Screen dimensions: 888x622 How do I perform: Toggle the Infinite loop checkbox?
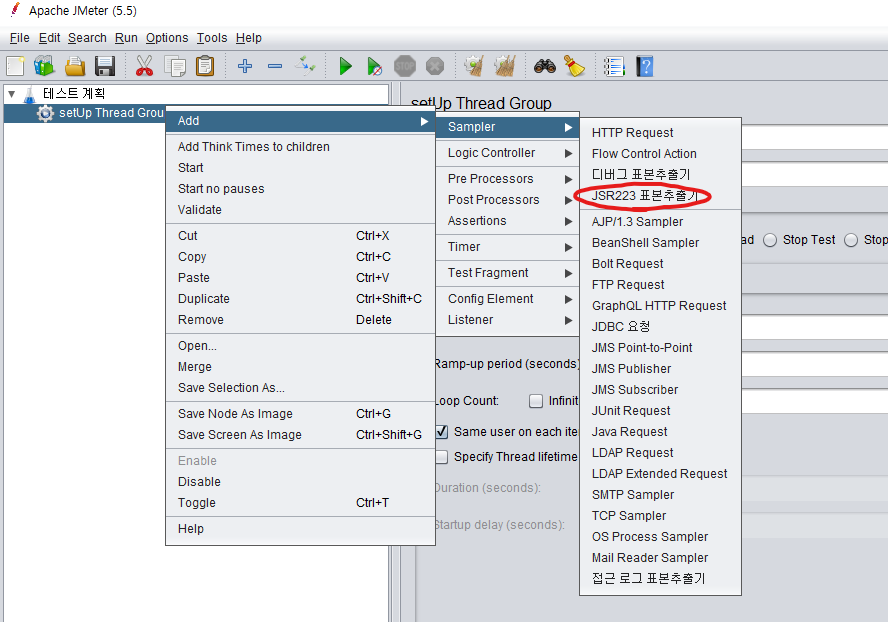click(535, 401)
